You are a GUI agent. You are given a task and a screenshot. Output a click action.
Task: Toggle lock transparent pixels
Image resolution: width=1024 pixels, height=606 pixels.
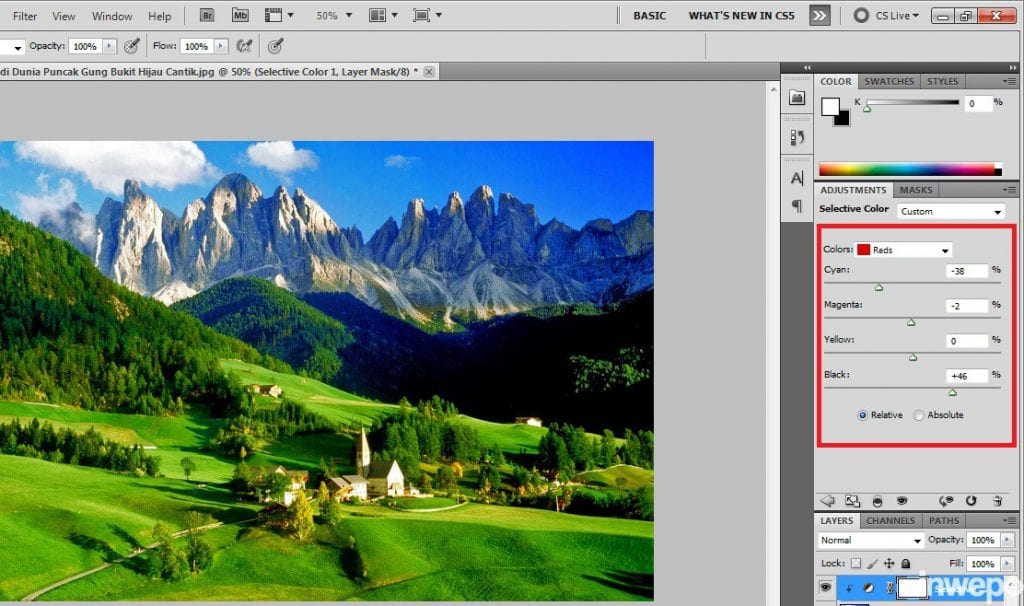coord(856,563)
